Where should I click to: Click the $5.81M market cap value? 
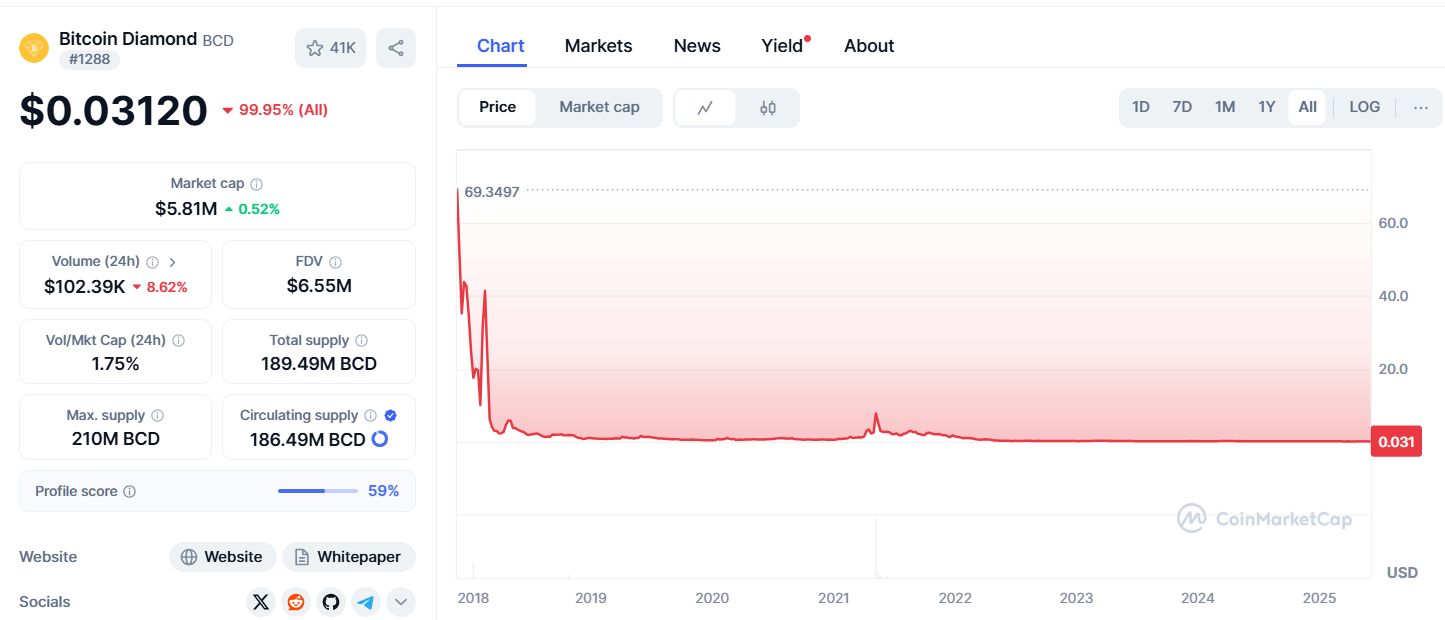click(x=186, y=209)
